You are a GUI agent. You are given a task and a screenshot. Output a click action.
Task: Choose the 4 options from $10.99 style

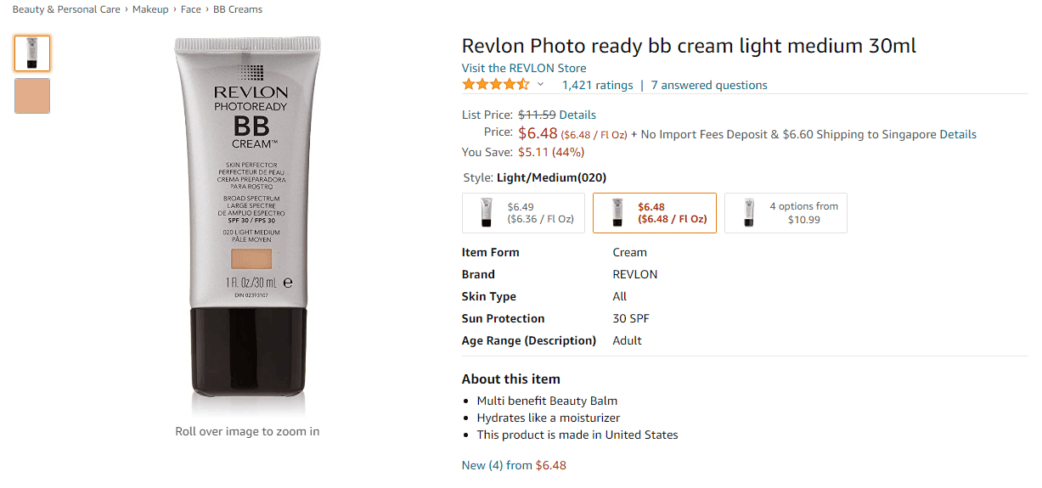click(785, 213)
